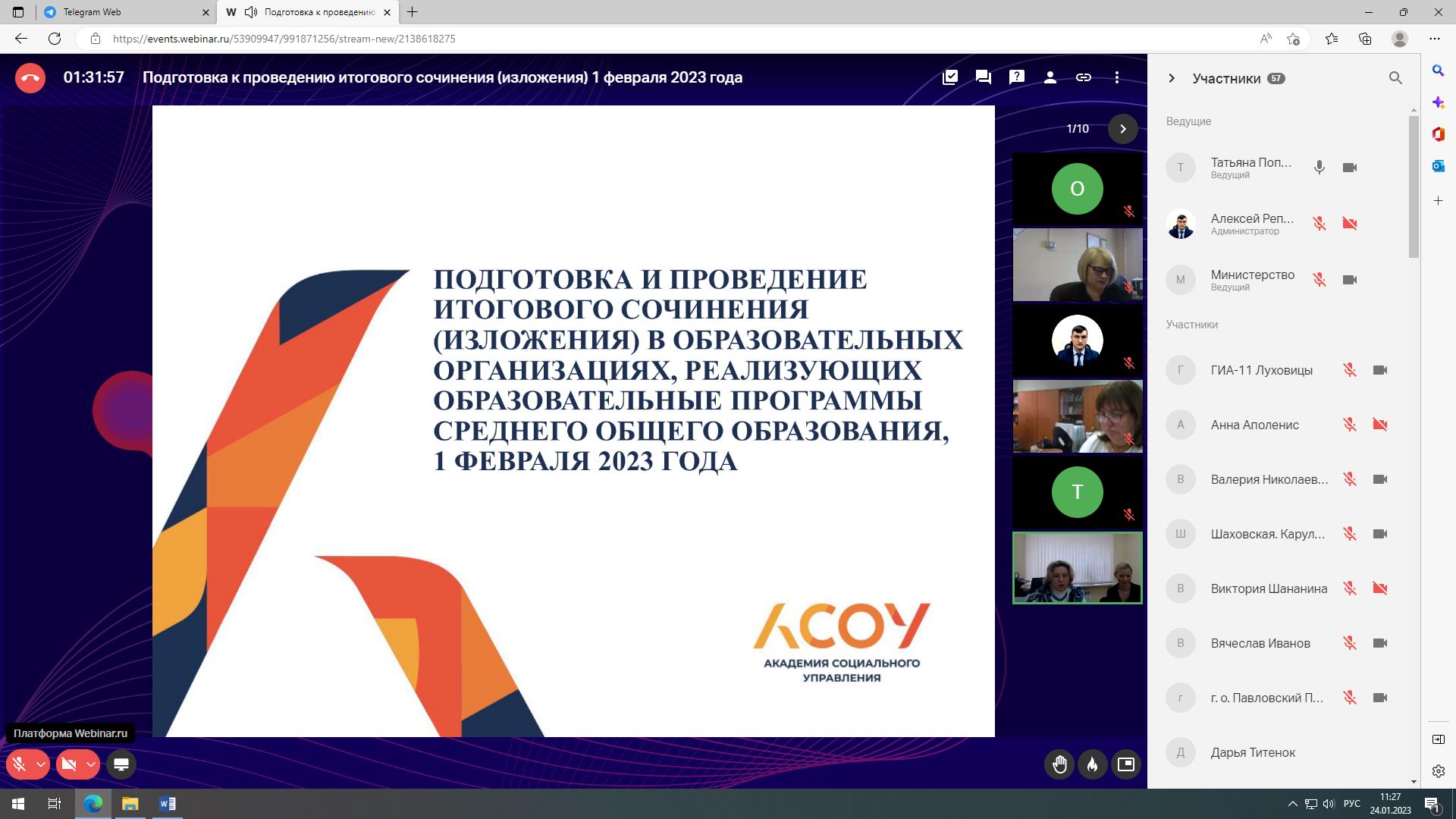This screenshot has height=819, width=1456.
Task: Toggle your muted microphone button
Action: pyautogui.click(x=20, y=764)
